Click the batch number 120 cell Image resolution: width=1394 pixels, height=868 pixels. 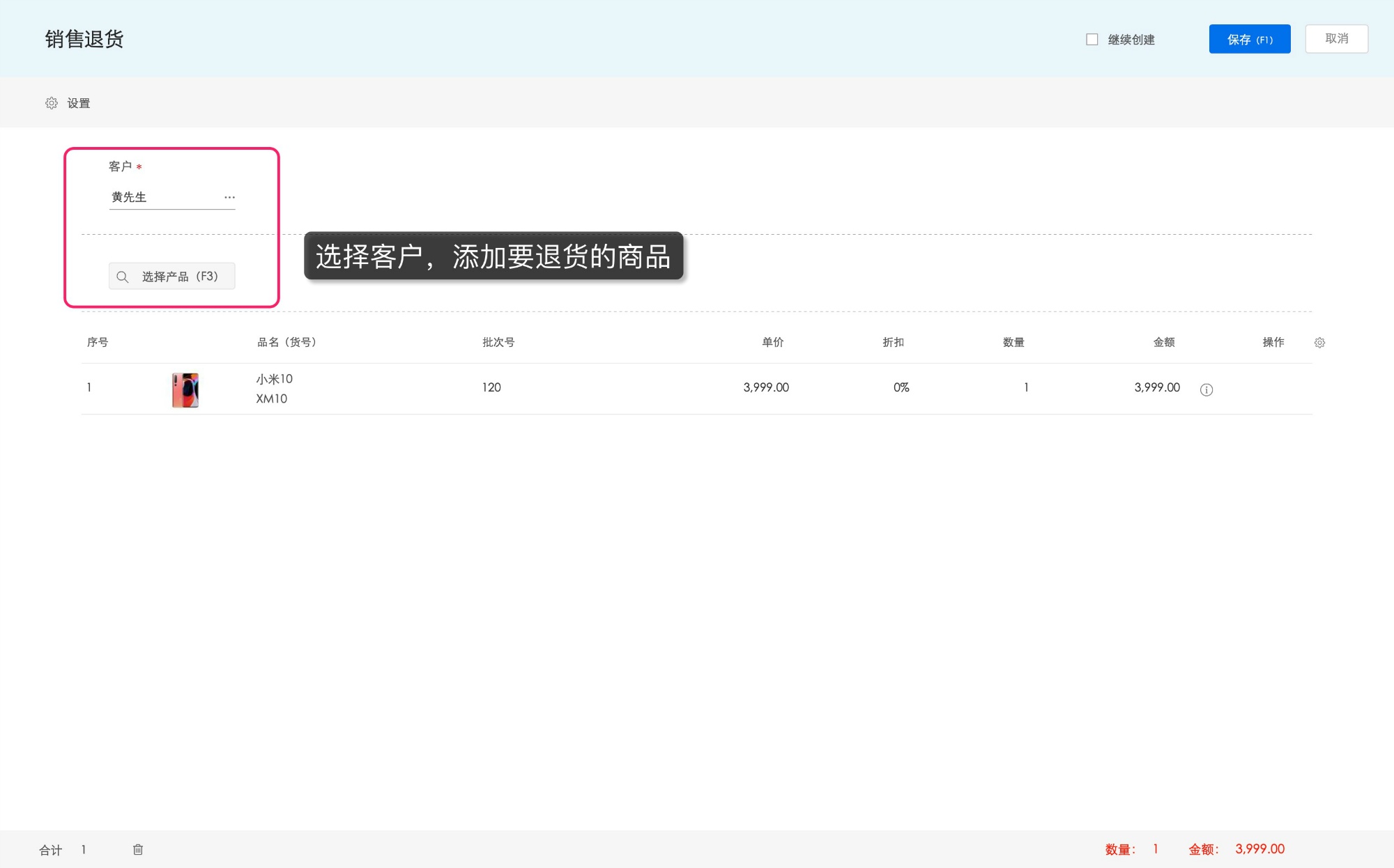pos(491,387)
